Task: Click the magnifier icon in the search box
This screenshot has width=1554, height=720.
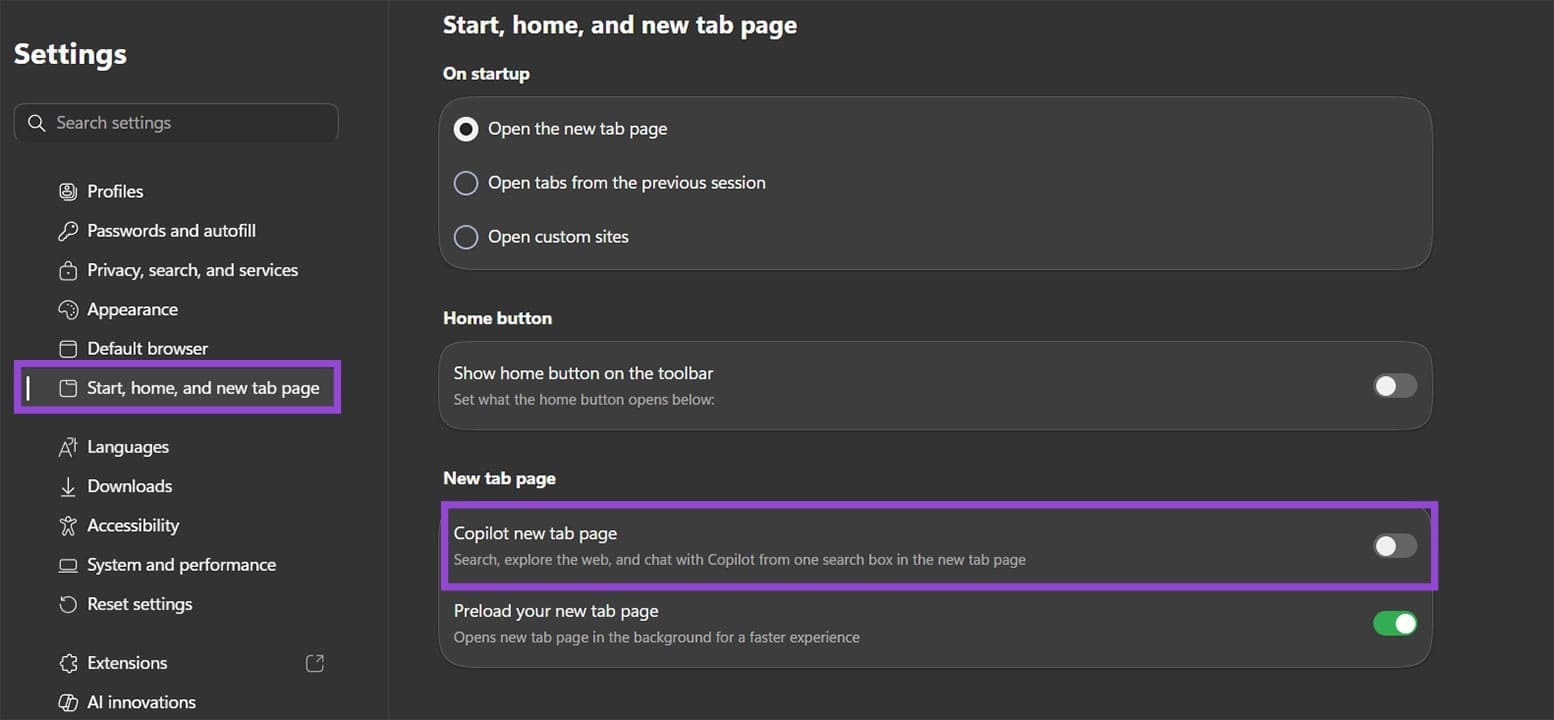Action: (x=37, y=122)
